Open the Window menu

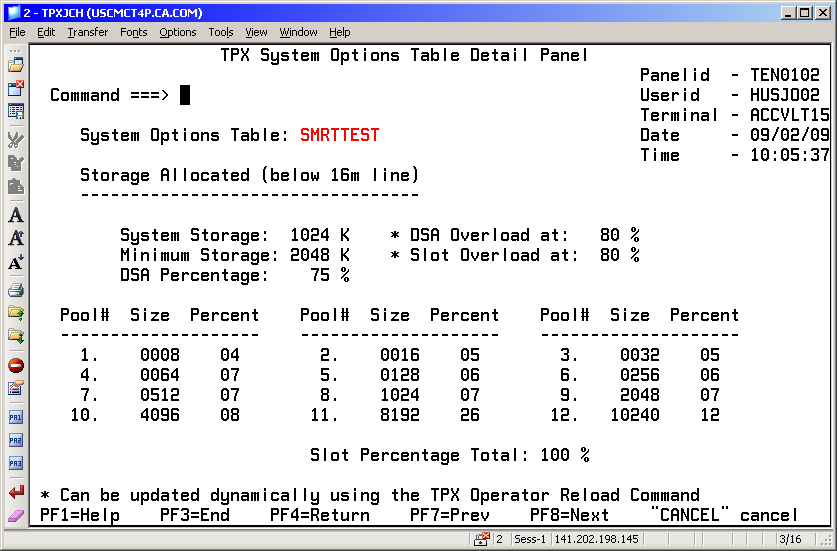[298, 32]
